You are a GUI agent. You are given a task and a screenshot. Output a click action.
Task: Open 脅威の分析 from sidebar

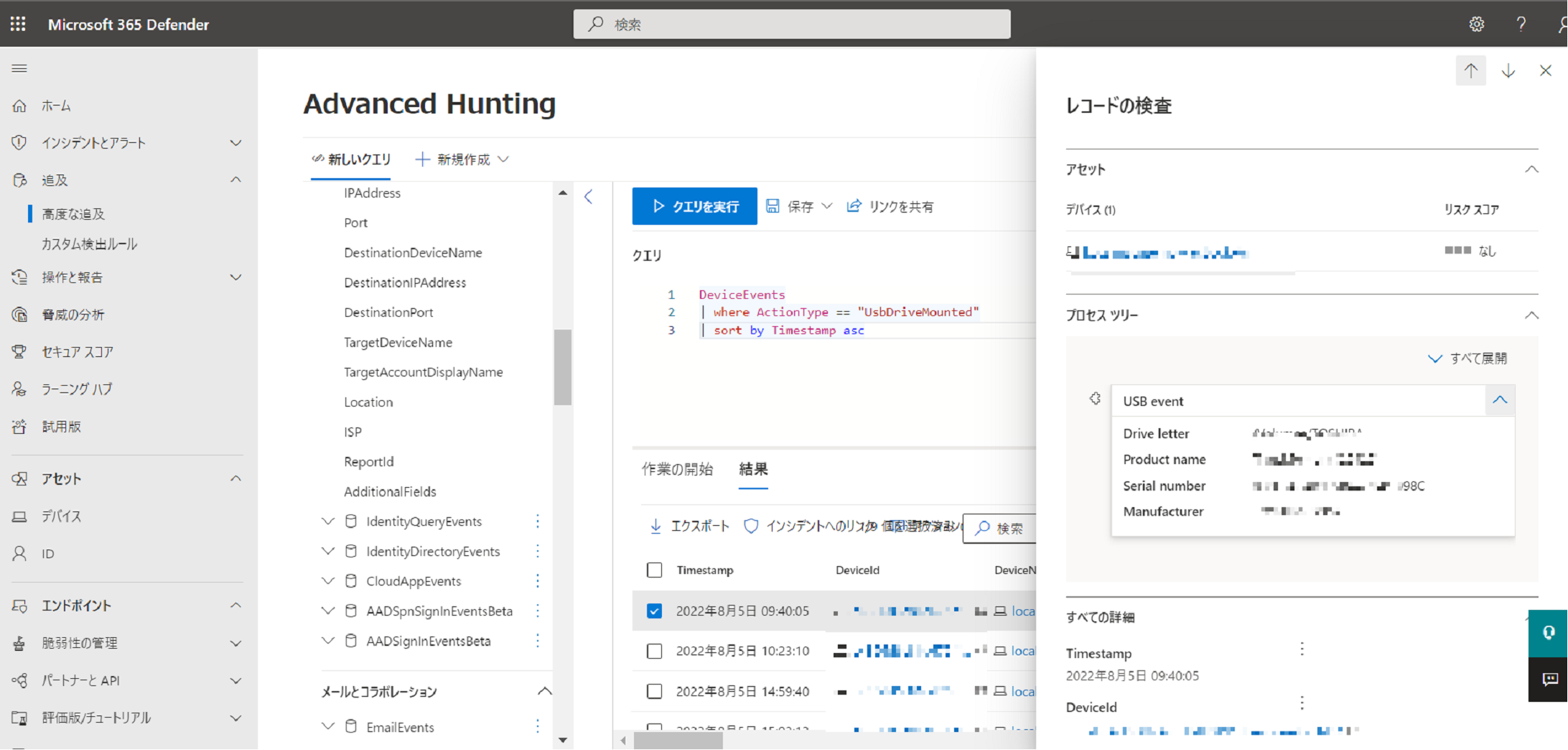[x=73, y=315]
